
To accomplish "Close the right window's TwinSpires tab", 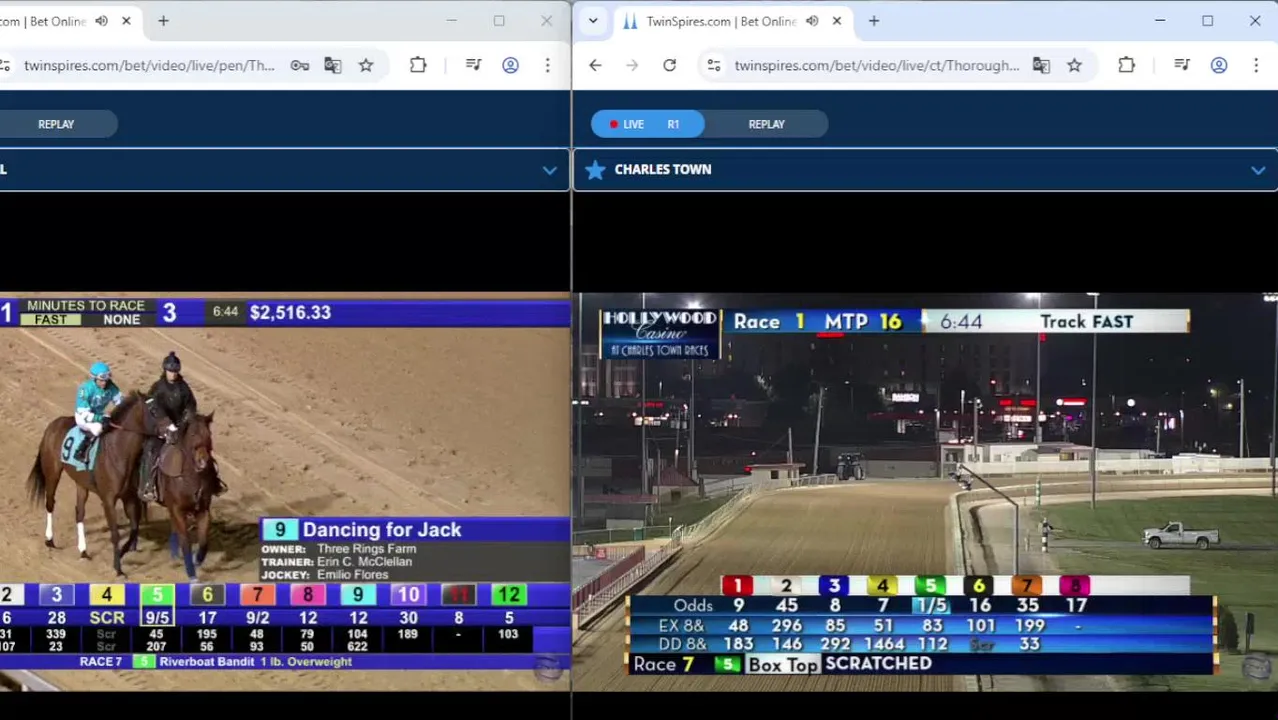I will [837, 21].
